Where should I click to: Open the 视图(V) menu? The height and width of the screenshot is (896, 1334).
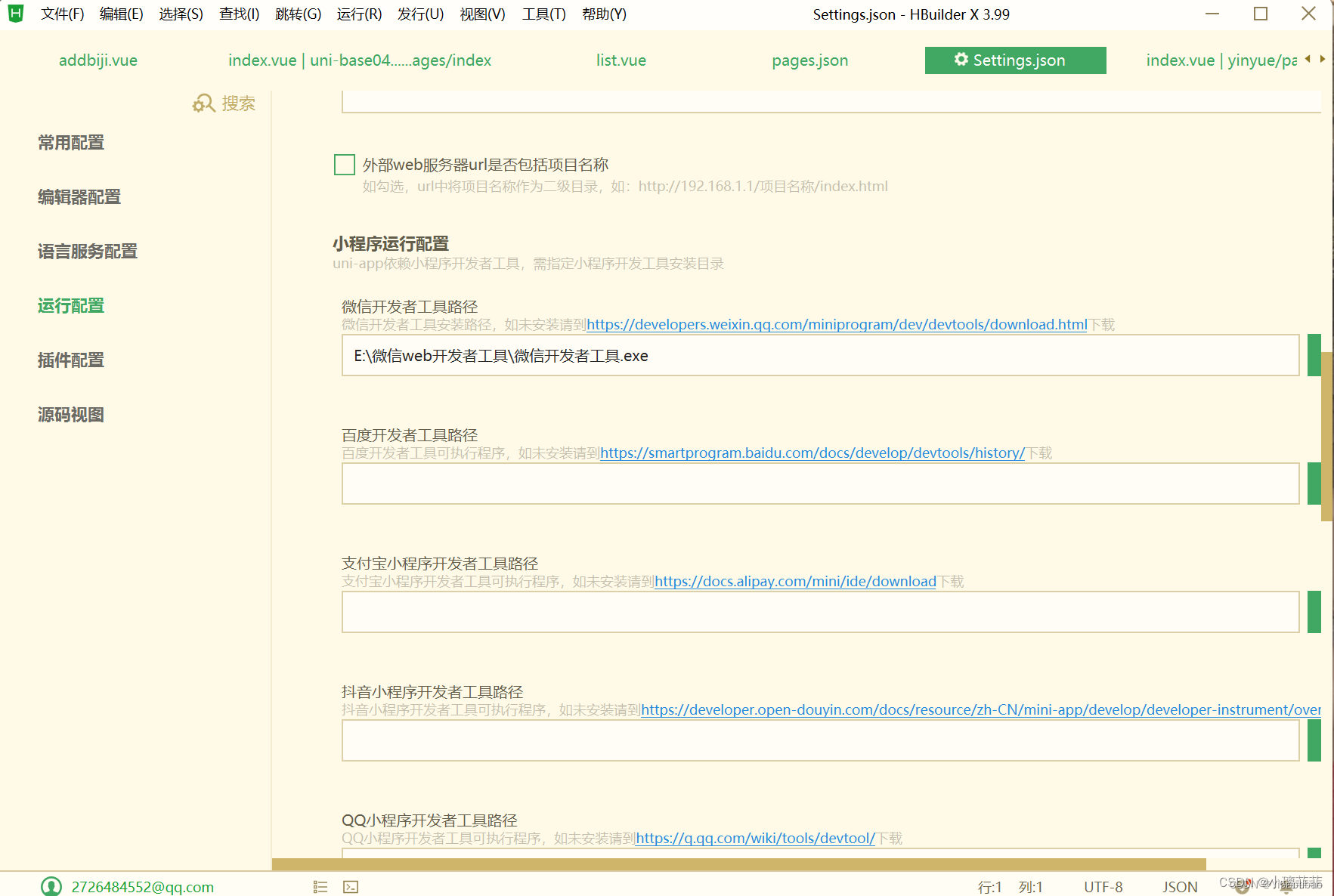pyautogui.click(x=482, y=14)
